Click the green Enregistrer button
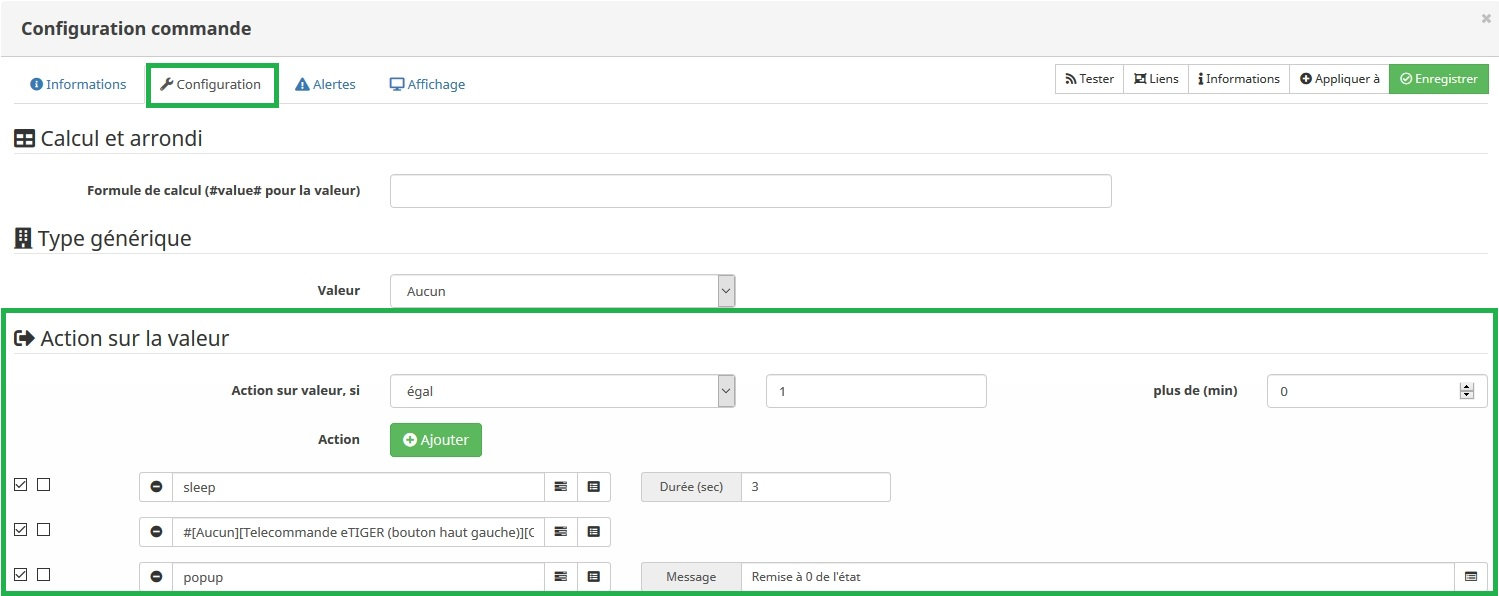The width and height of the screenshot is (1499, 596). [x=1438, y=79]
